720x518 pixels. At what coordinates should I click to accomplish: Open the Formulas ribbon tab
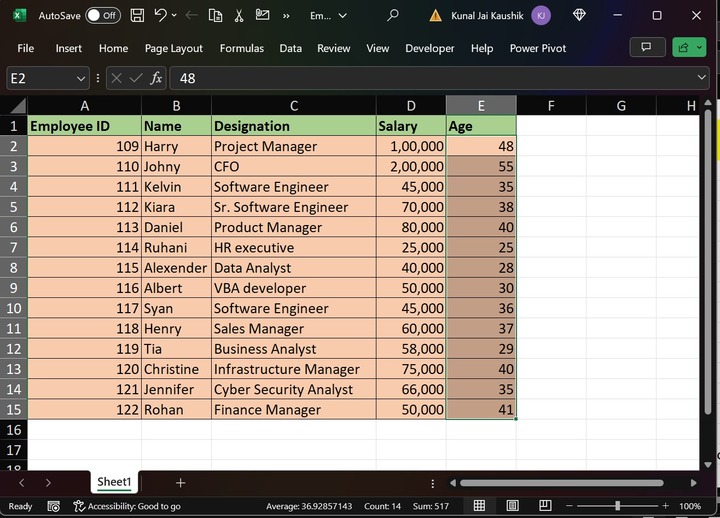[242, 48]
